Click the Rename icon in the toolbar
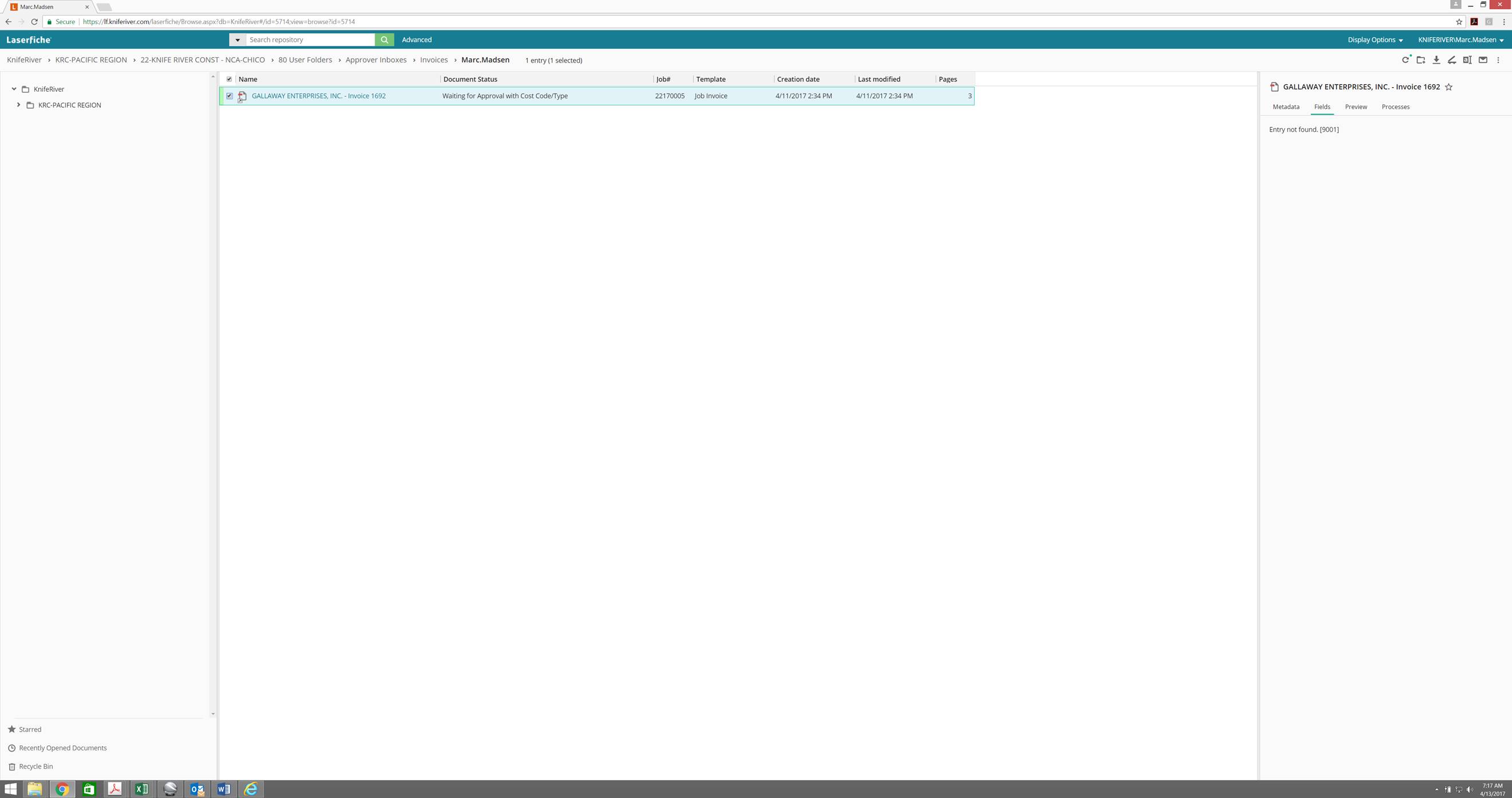Viewport: 1512px width, 798px height. point(1467,60)
